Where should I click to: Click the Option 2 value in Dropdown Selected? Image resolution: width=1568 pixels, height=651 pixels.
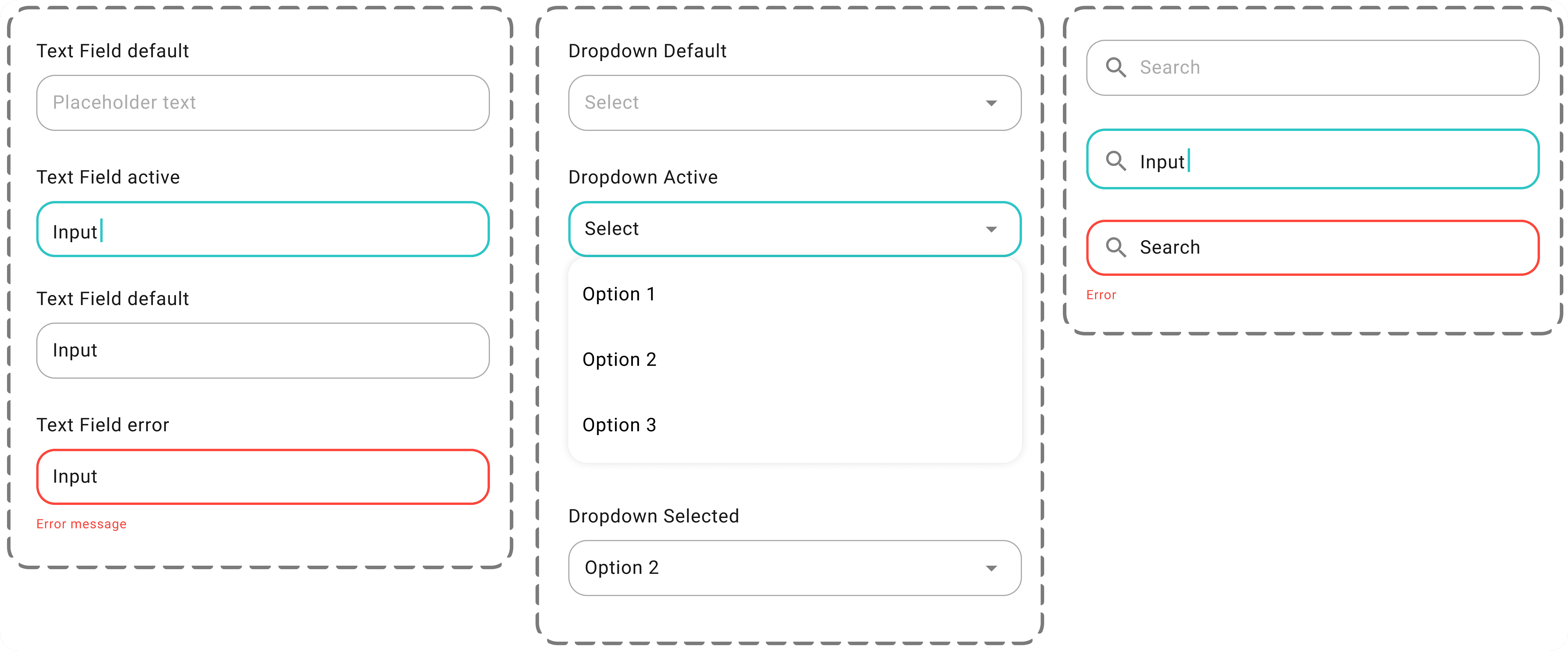[x=621, y=568]
